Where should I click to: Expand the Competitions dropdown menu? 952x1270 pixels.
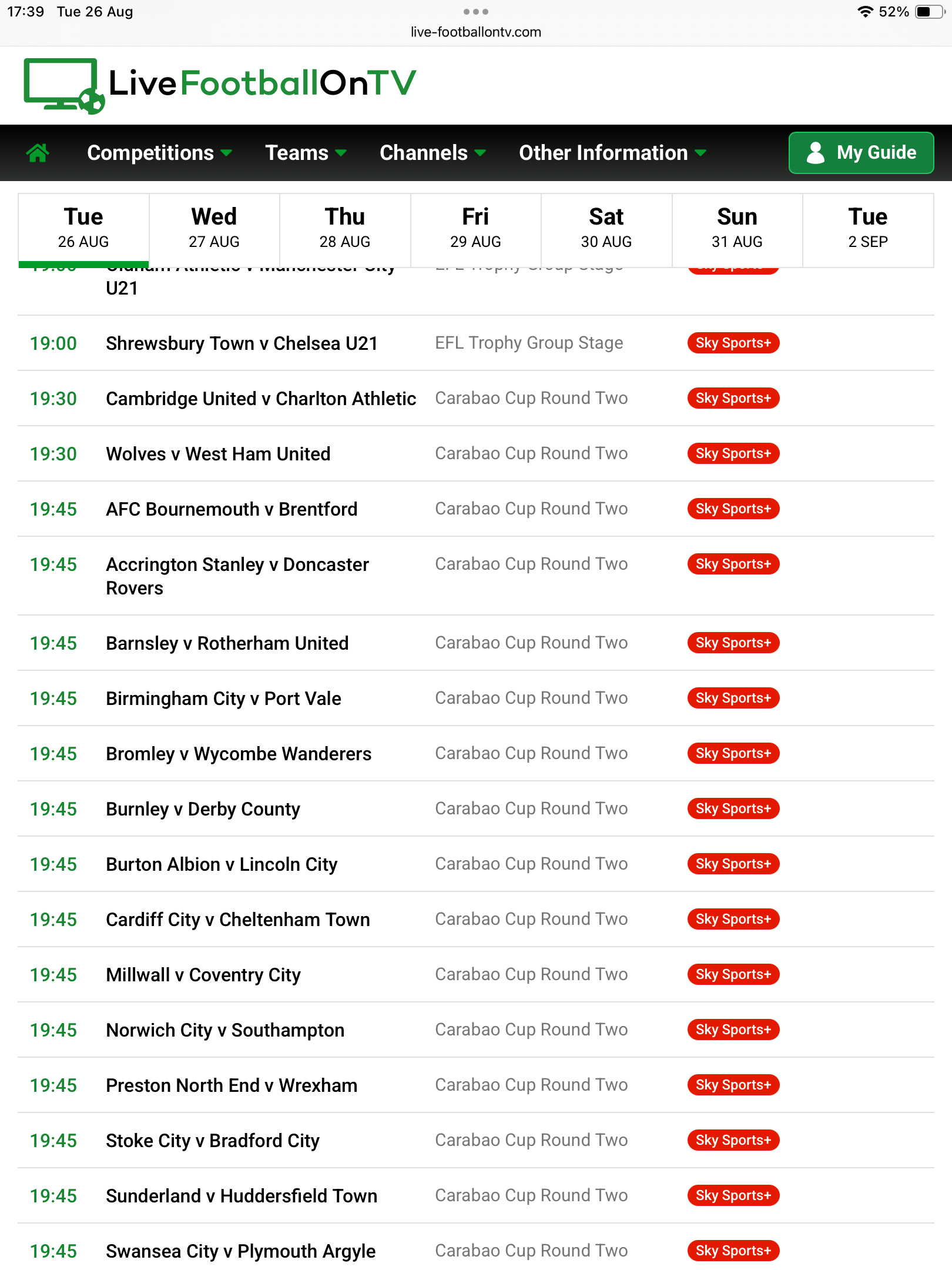pyautogui.click(x=159, y=153)
